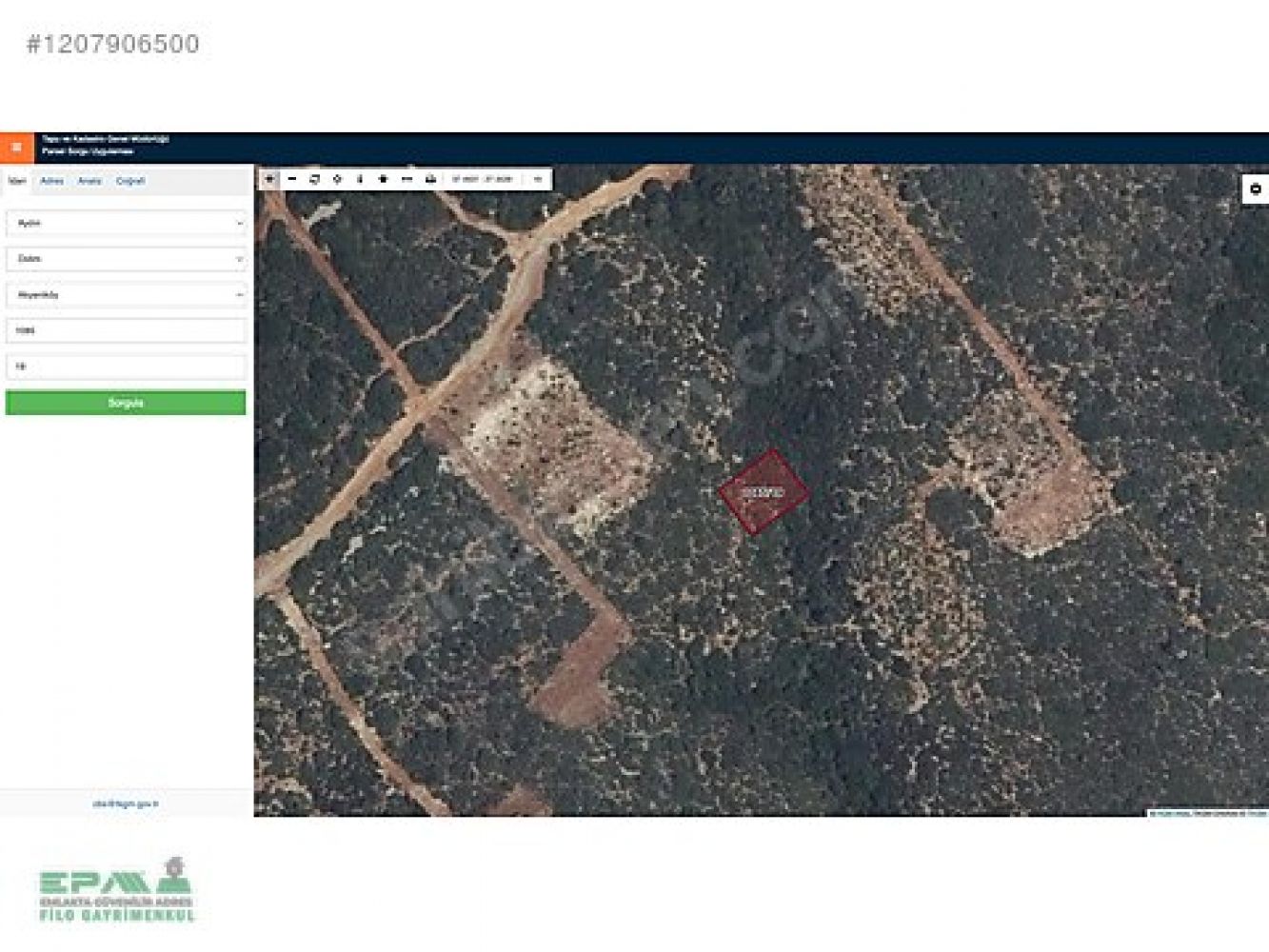Open the orange hamburger menu

(x=16, y=148)
